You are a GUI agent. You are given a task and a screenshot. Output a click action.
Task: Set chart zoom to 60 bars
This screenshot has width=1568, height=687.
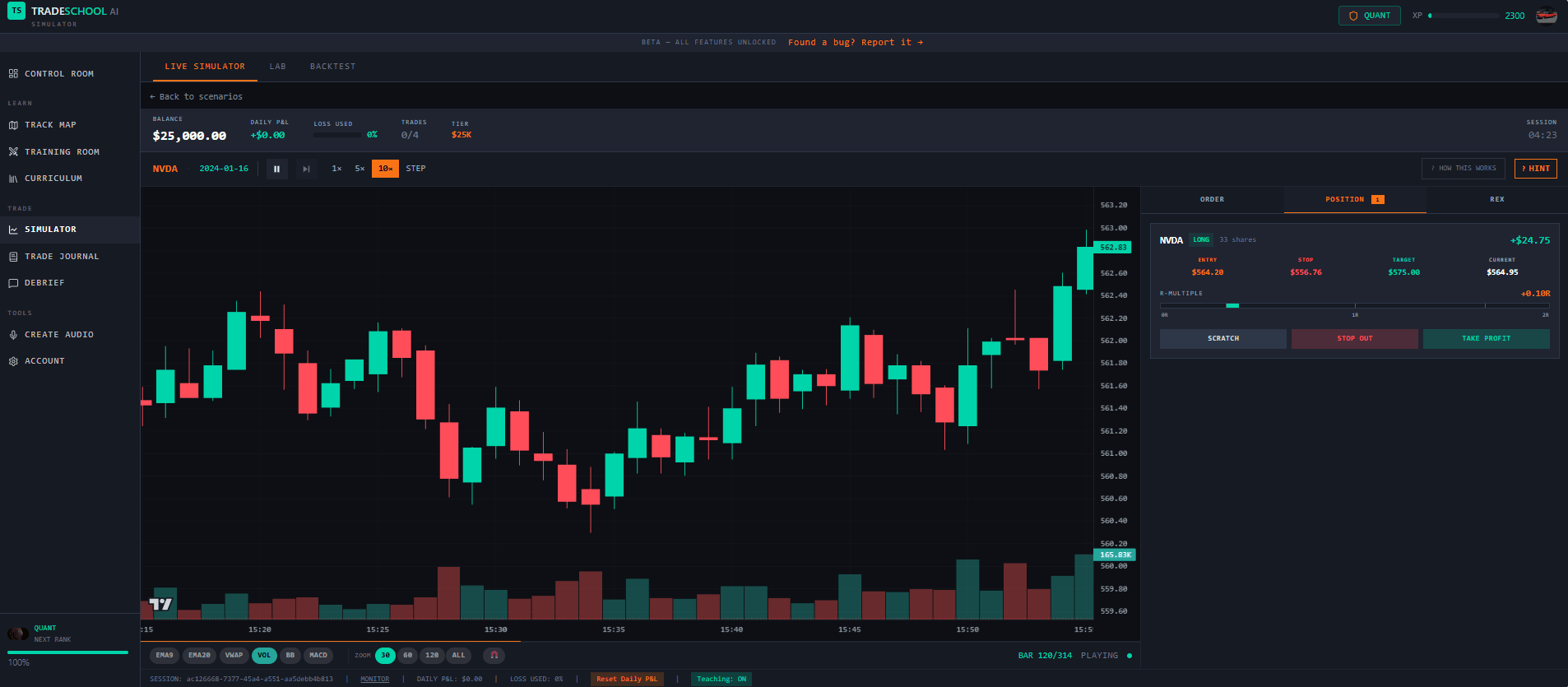[408, 656]
